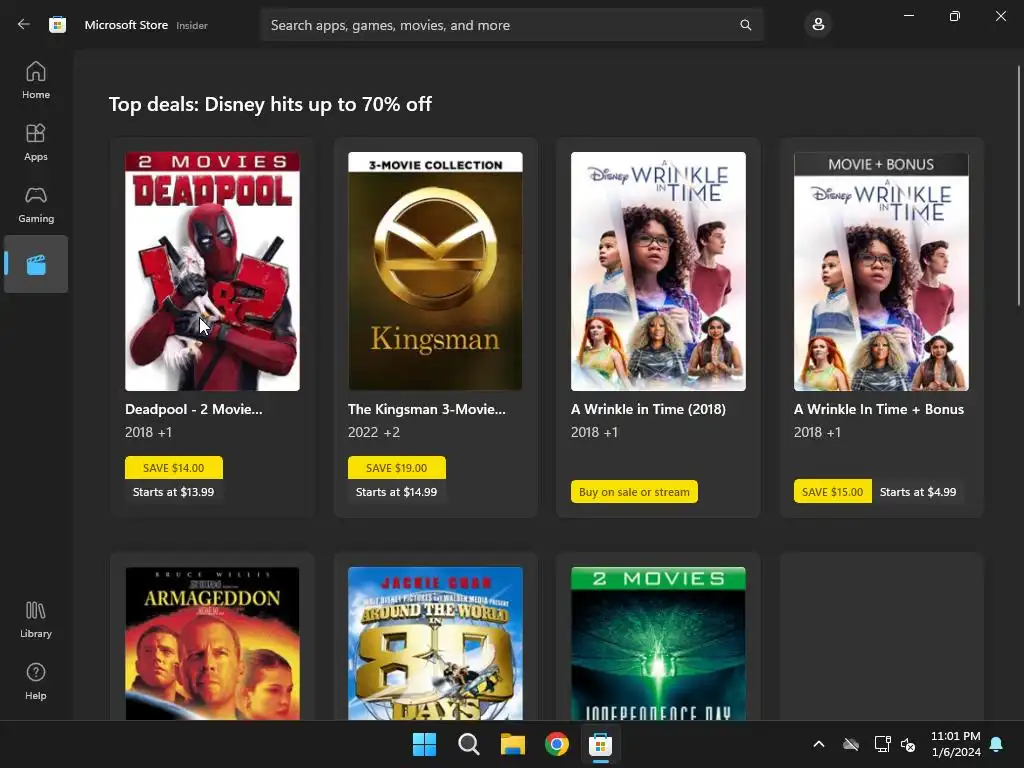Click the Top deals Disney hits heading

point(270,104)
